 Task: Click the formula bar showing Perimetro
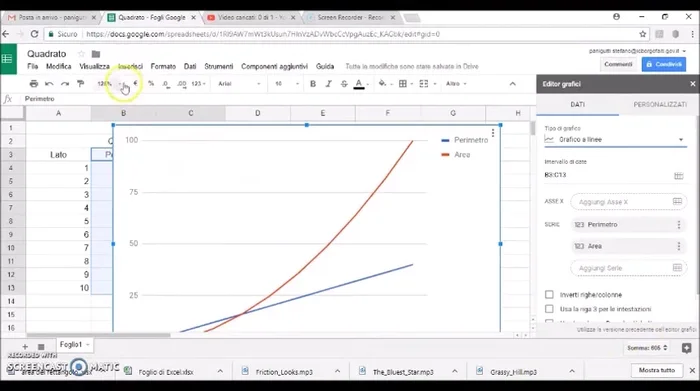tap(277, 99)
